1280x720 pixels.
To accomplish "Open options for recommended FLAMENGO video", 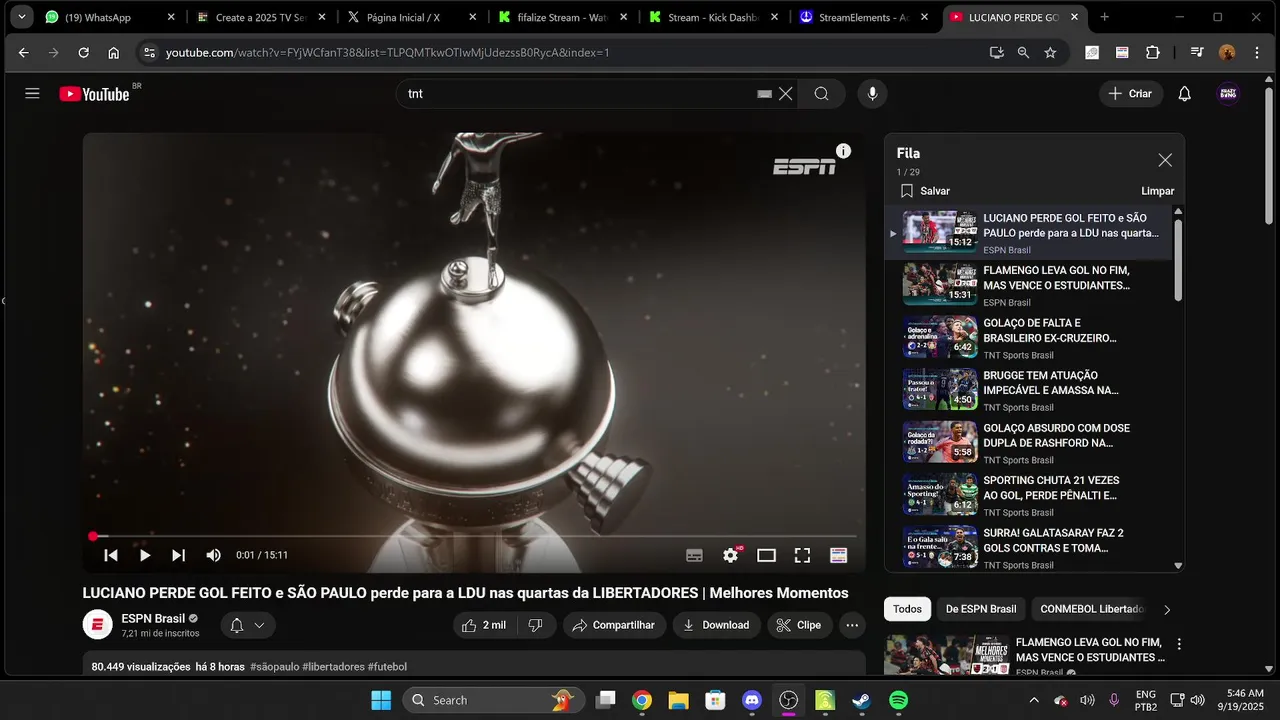I will pyautogui.click(x=1179, y=645).
